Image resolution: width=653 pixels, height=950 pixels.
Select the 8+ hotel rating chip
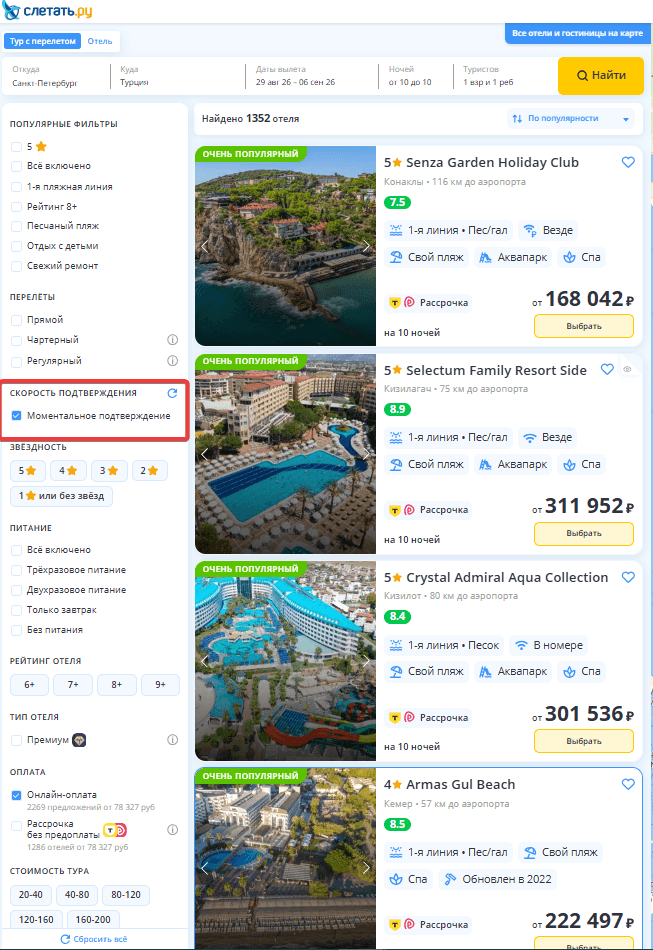pyautogui.click(x=116, y=685)
